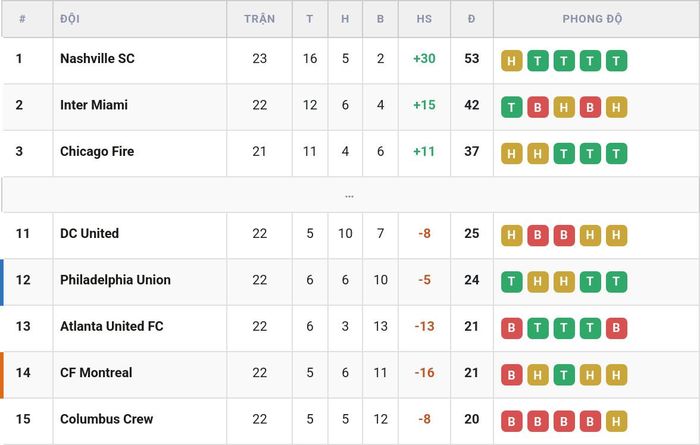This screenshot has height=445, width=700.
Task: Sort table by HS column header
Action: pyautogui.click(x=424, y=19)
